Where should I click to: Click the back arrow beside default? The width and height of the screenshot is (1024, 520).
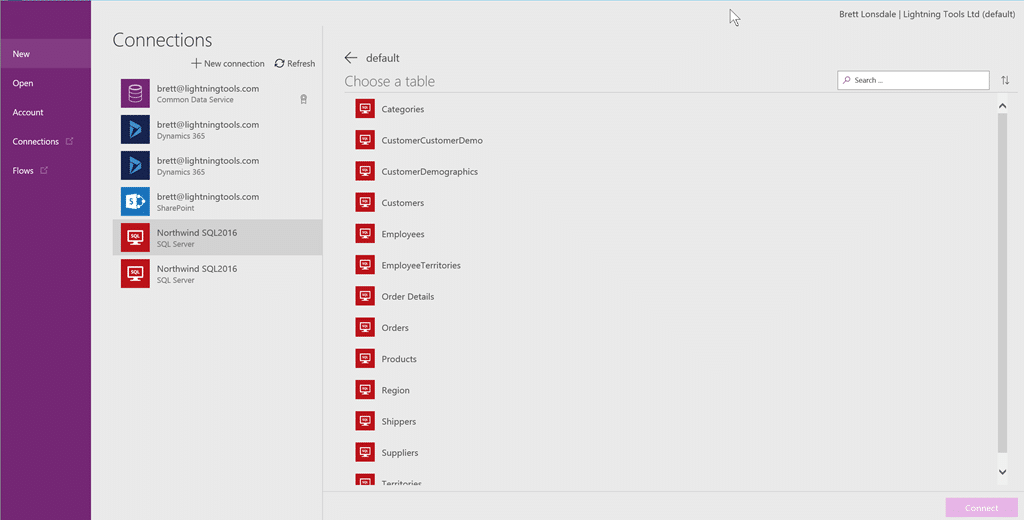point(351,57)
